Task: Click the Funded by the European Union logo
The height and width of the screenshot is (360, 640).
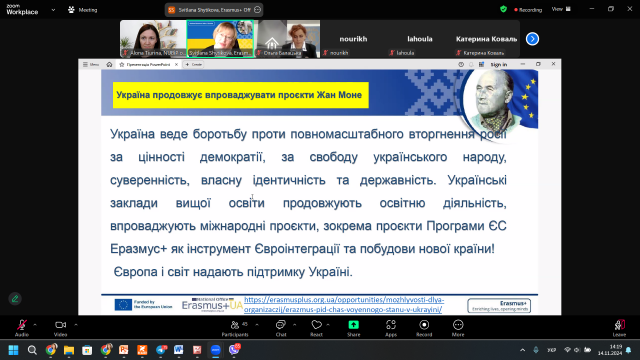Action: click(x=143, y=304)
